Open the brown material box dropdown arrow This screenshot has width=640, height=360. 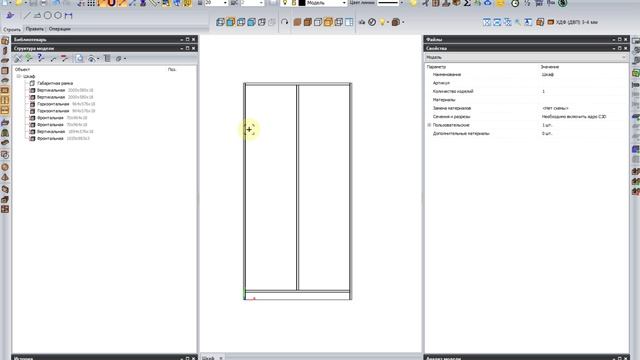[403, 22]
